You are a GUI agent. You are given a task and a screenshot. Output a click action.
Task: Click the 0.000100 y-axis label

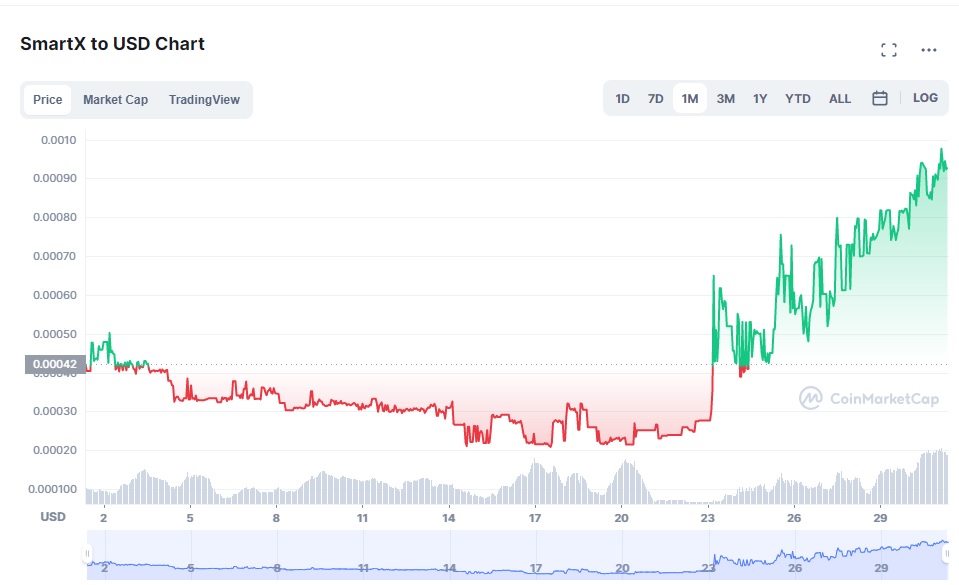pos(53,489)
